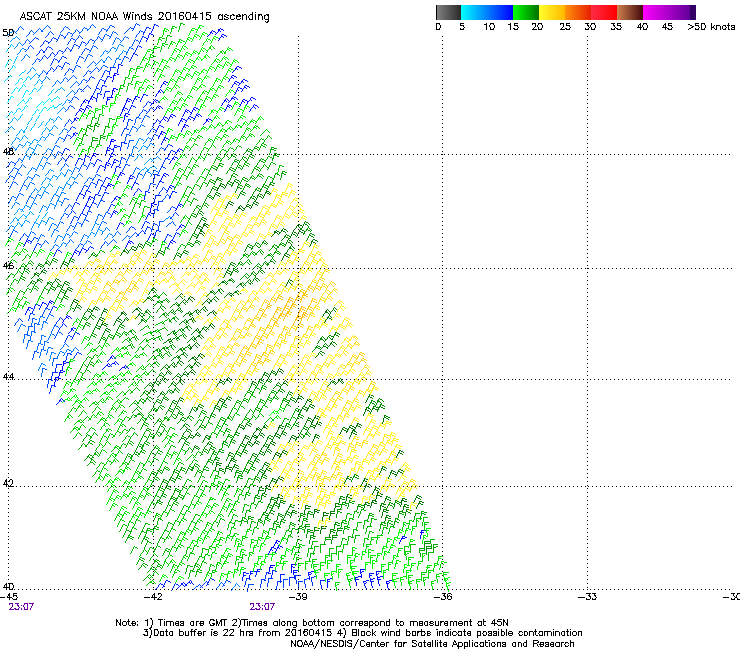Click the longitude label '-39'
This screenshot has height=650, width=740.
click(298, 597)
